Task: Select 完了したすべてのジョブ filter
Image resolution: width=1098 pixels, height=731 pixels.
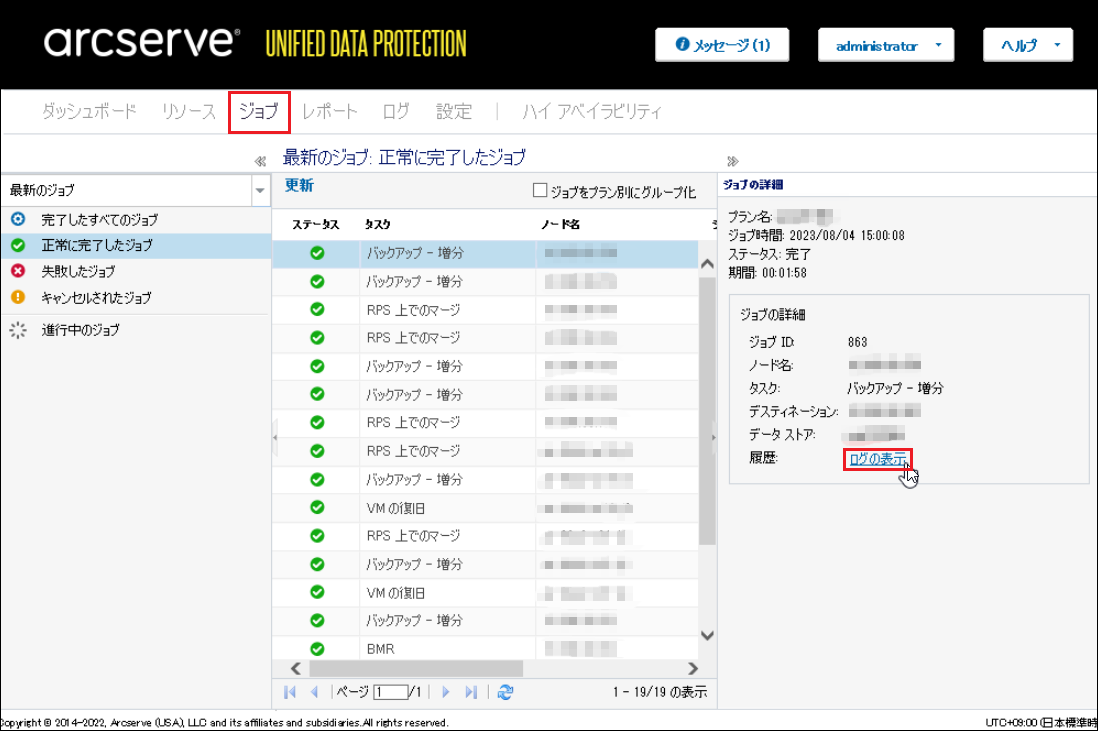Action: pyautogui.click(x=136, y=219)
